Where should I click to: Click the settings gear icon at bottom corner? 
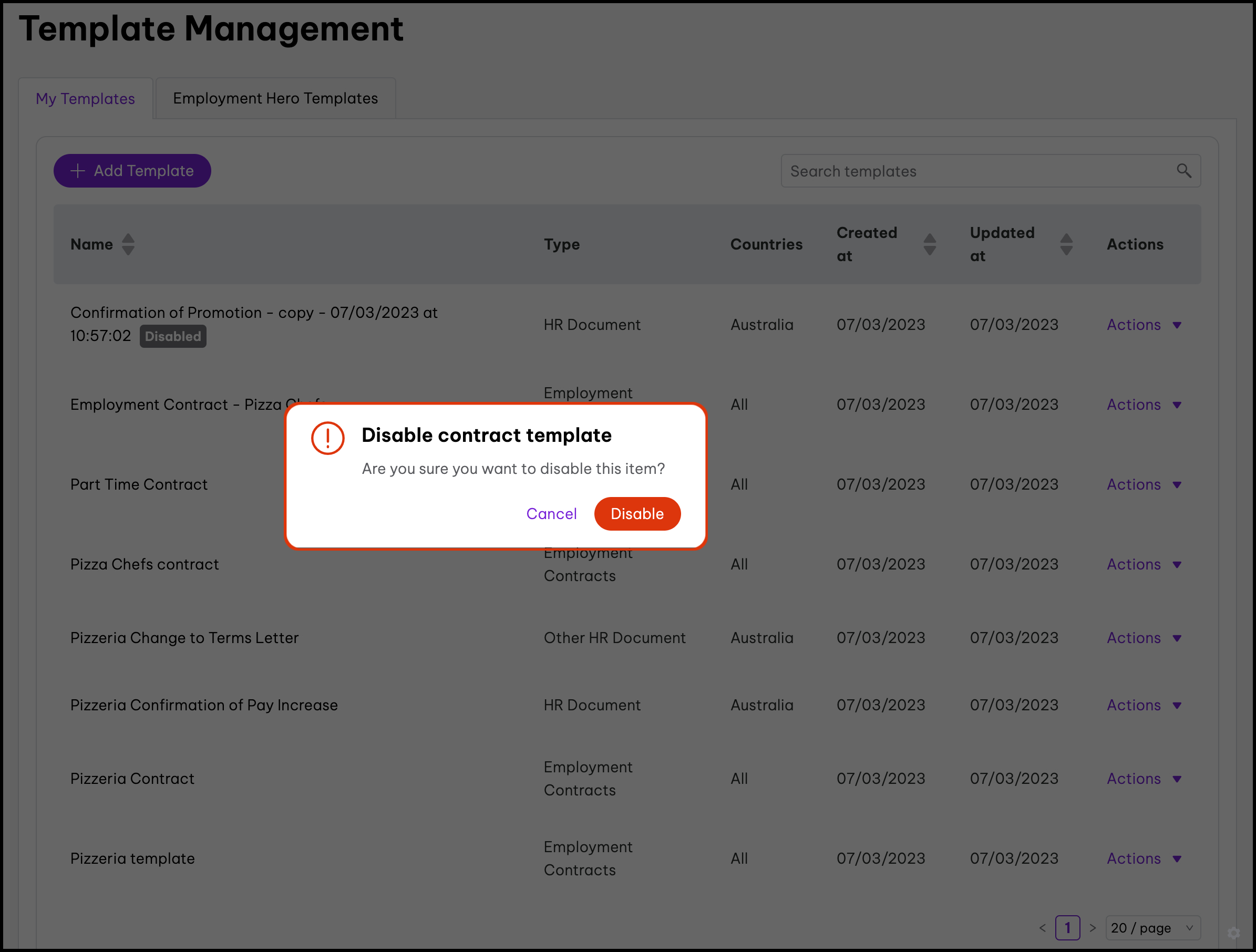pos(1233,933)
